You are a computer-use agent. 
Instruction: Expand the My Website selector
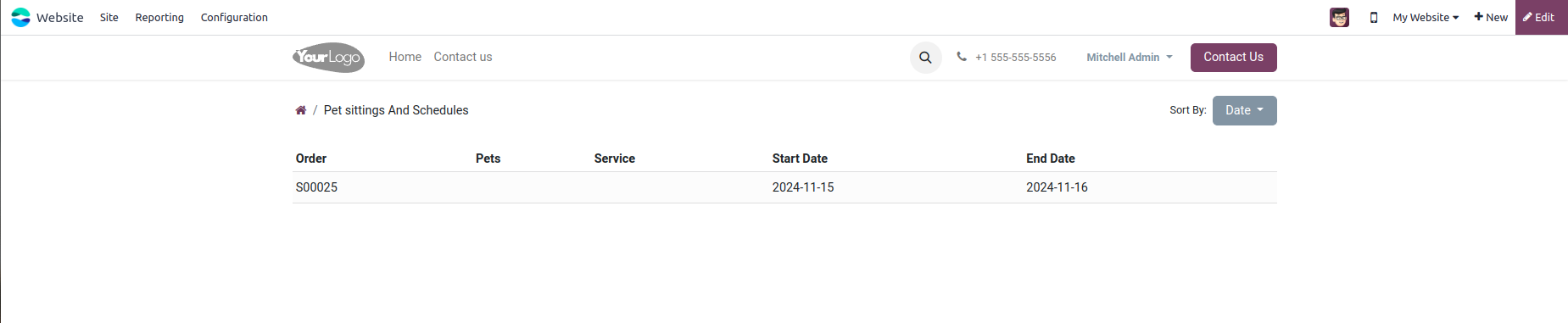(x=1426, y=17)
